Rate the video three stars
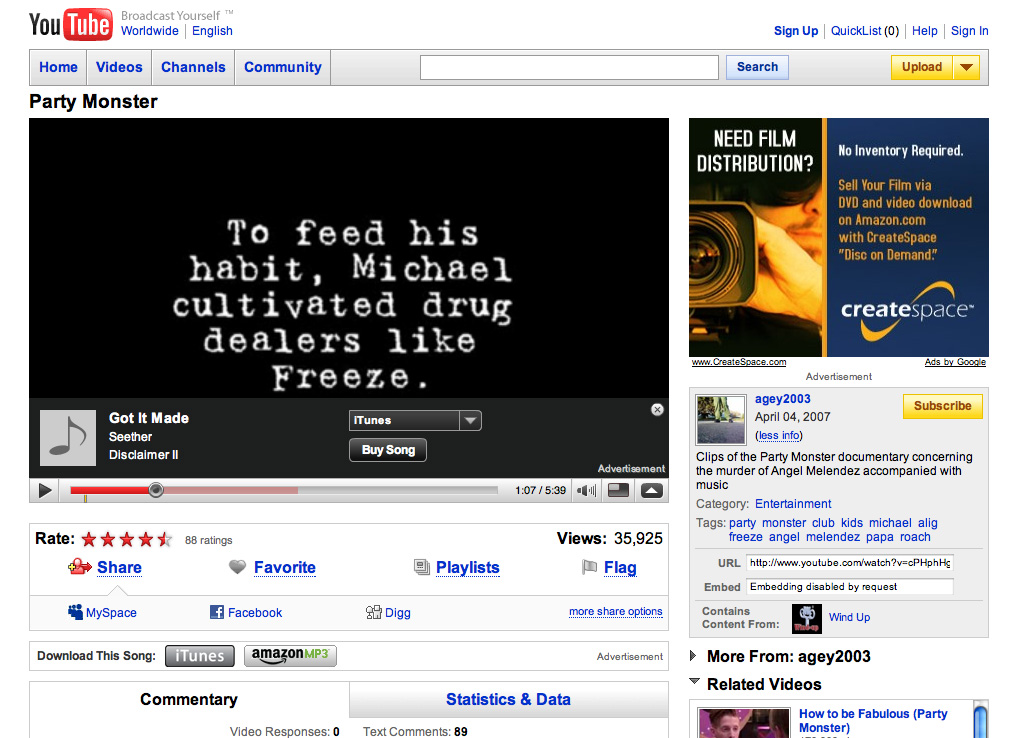The width and height of the screenshot is (1016, 738). tap(127, 539)
